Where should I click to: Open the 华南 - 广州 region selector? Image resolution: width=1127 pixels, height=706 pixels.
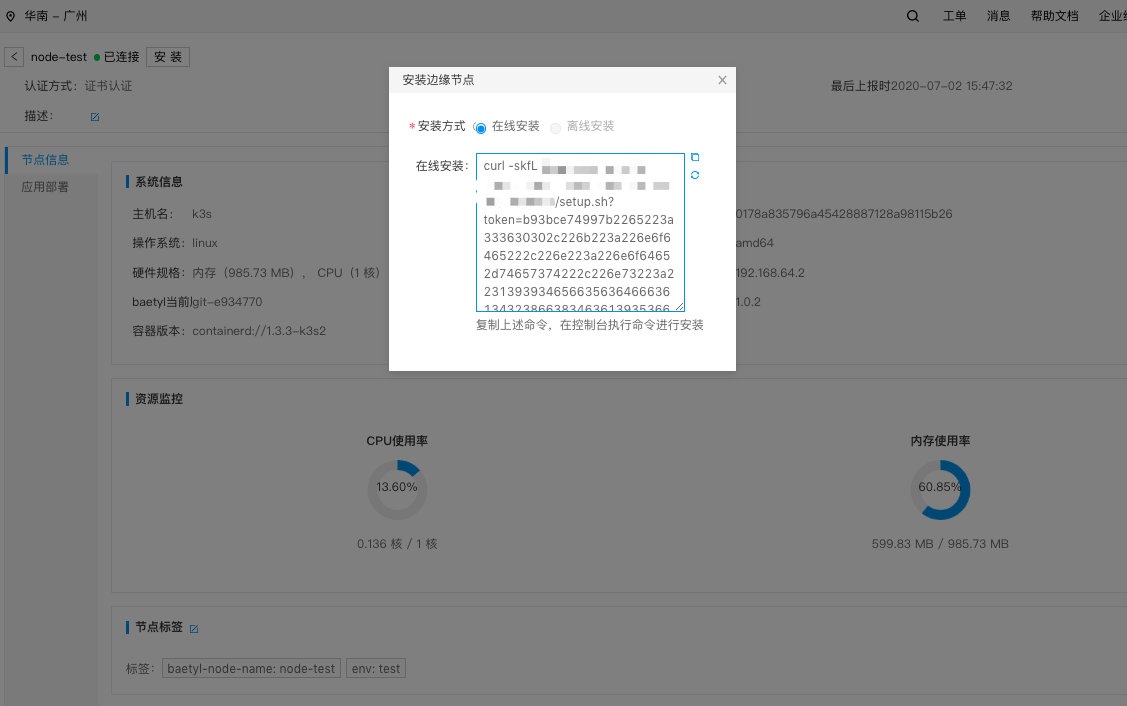tap(55, 16)
